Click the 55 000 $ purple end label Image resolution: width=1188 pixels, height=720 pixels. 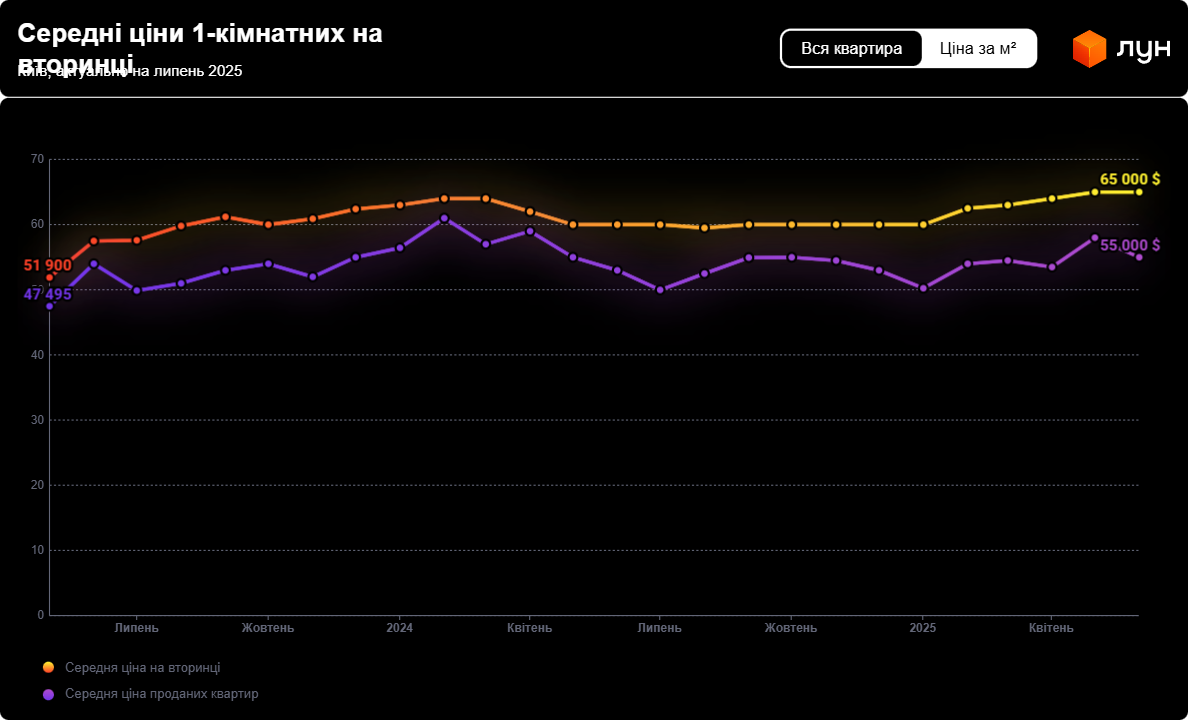click(x=1130, y=245)
